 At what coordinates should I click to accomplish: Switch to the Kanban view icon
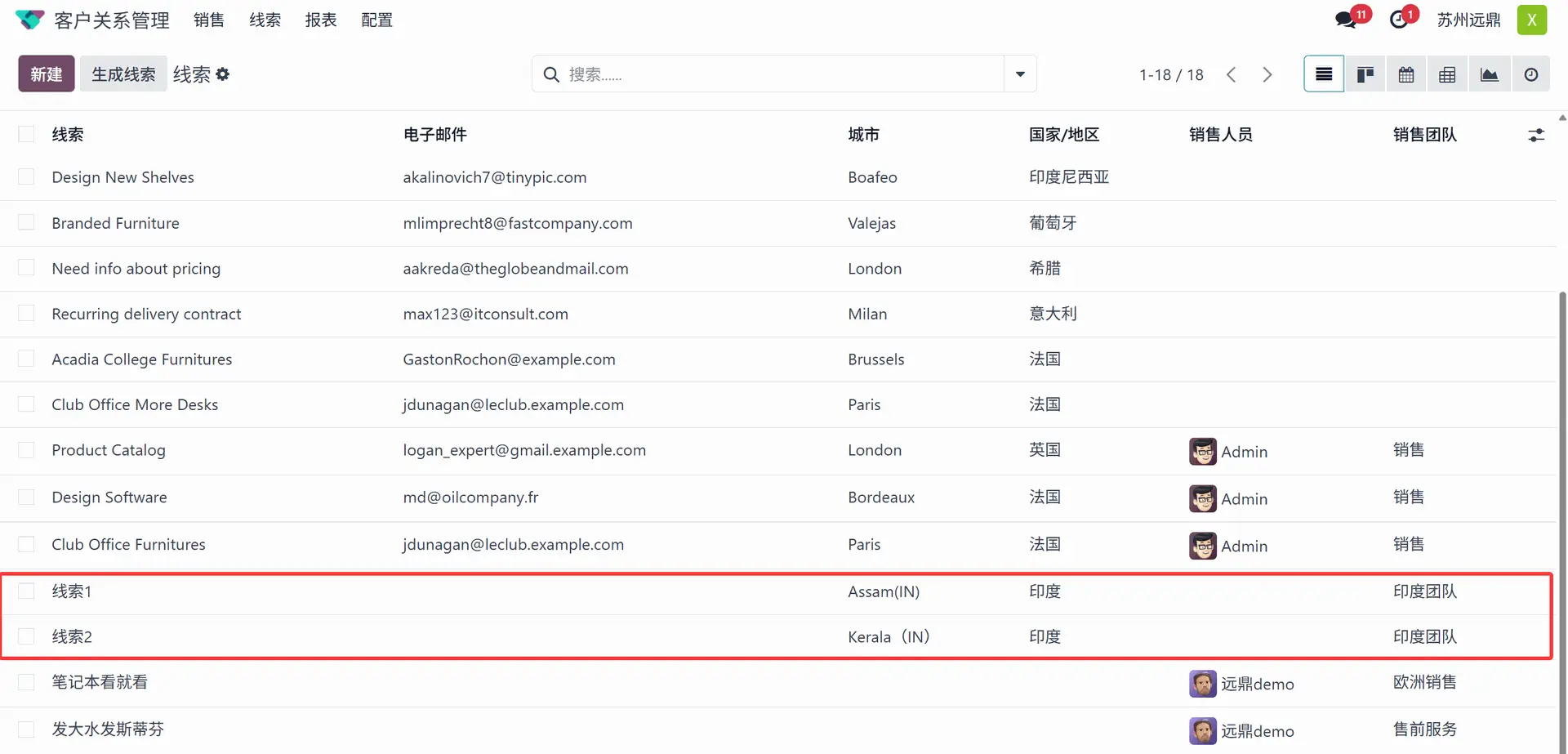click(x=1365, y=74)
